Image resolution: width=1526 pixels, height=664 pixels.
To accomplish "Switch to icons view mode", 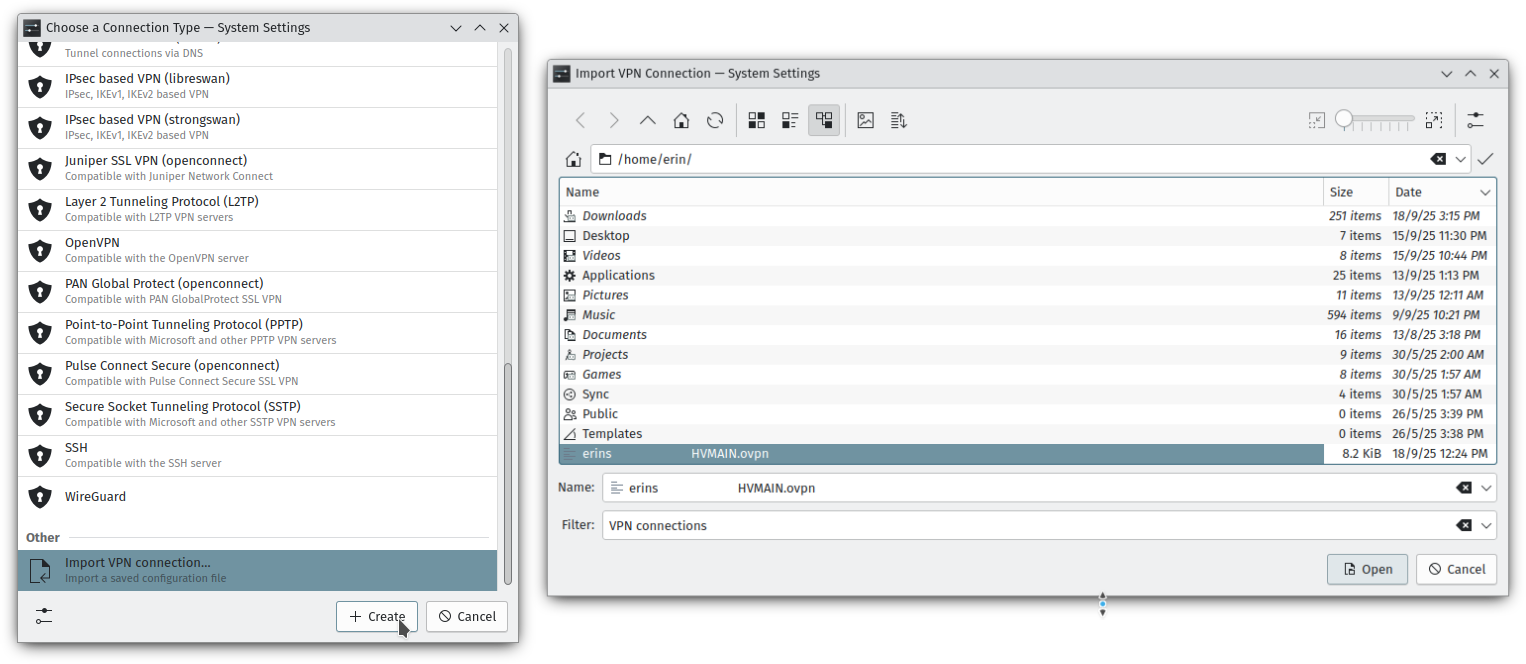I will pos(757,120).
